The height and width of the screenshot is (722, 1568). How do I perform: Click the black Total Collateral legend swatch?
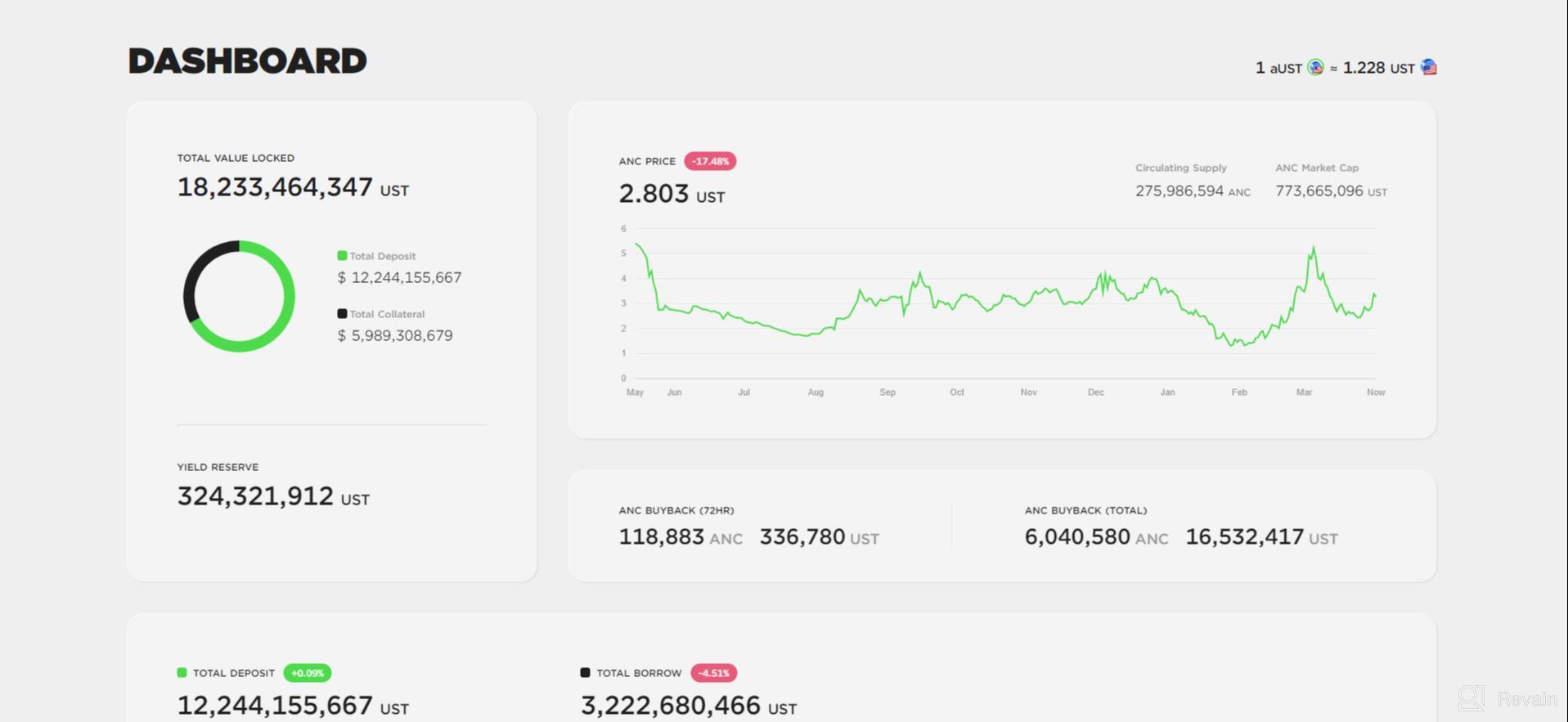(342, 314)
